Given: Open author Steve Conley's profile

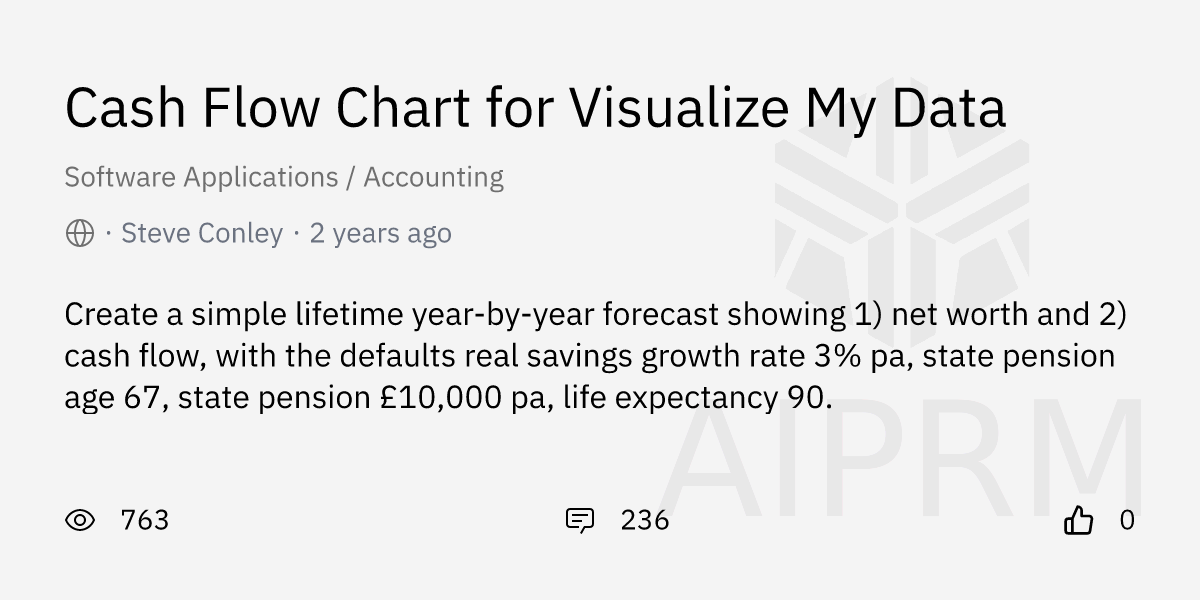Looking at the screenshot, I should click(202, 234).
